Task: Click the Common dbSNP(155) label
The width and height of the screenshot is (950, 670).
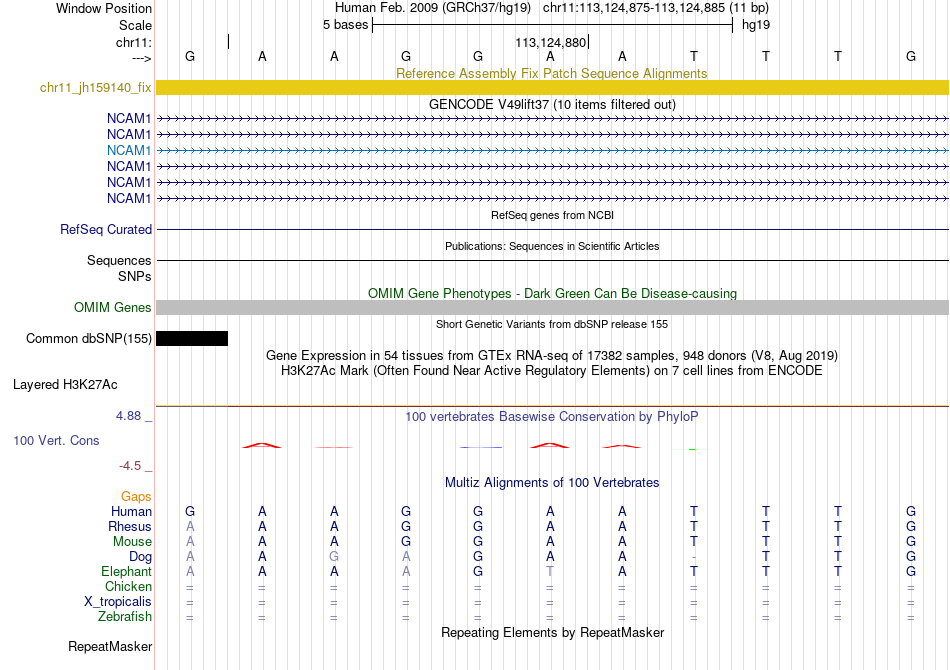Action: (88, 339)
